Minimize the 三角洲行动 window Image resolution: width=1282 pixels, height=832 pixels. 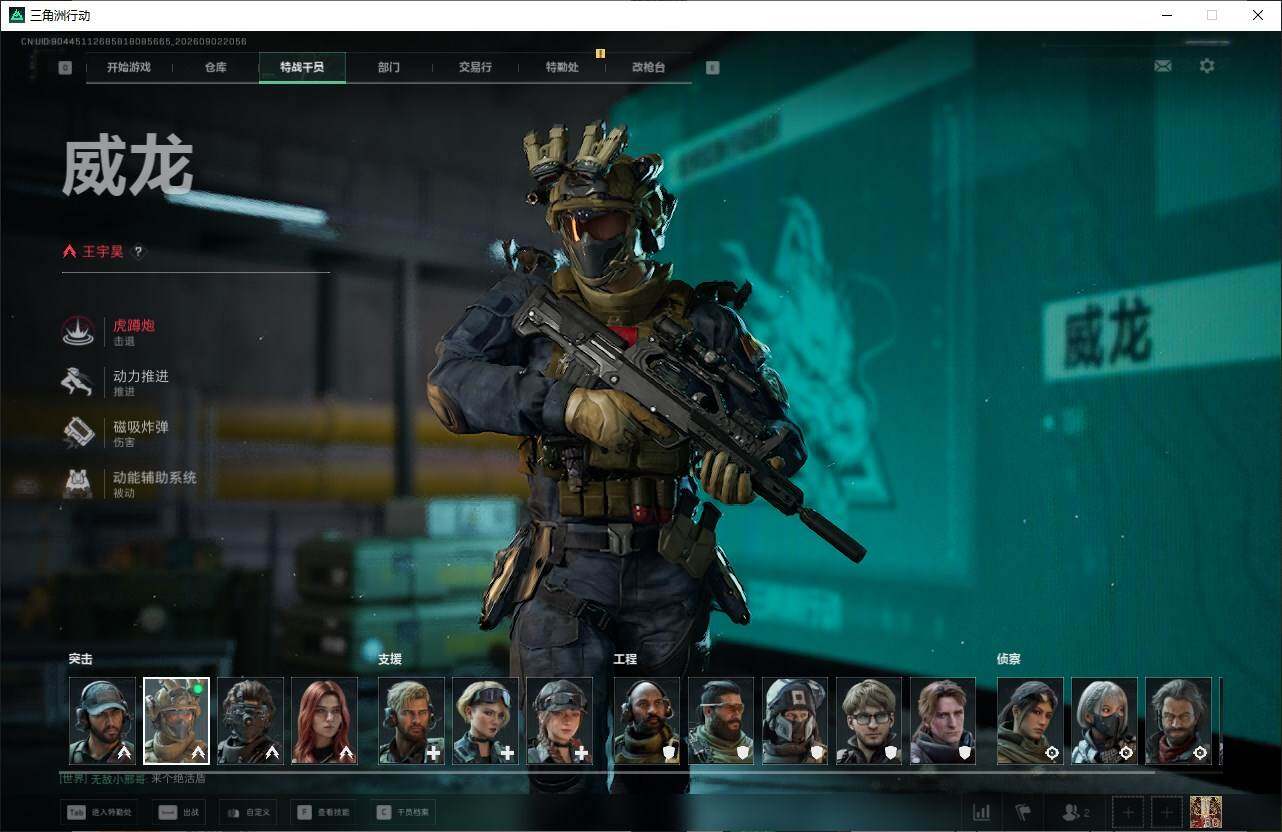pyautogui.click(x=1167, y=15)
